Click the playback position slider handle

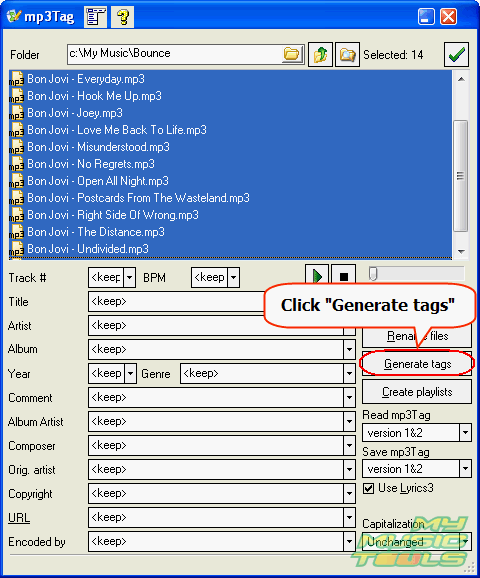tap(373, 274)
